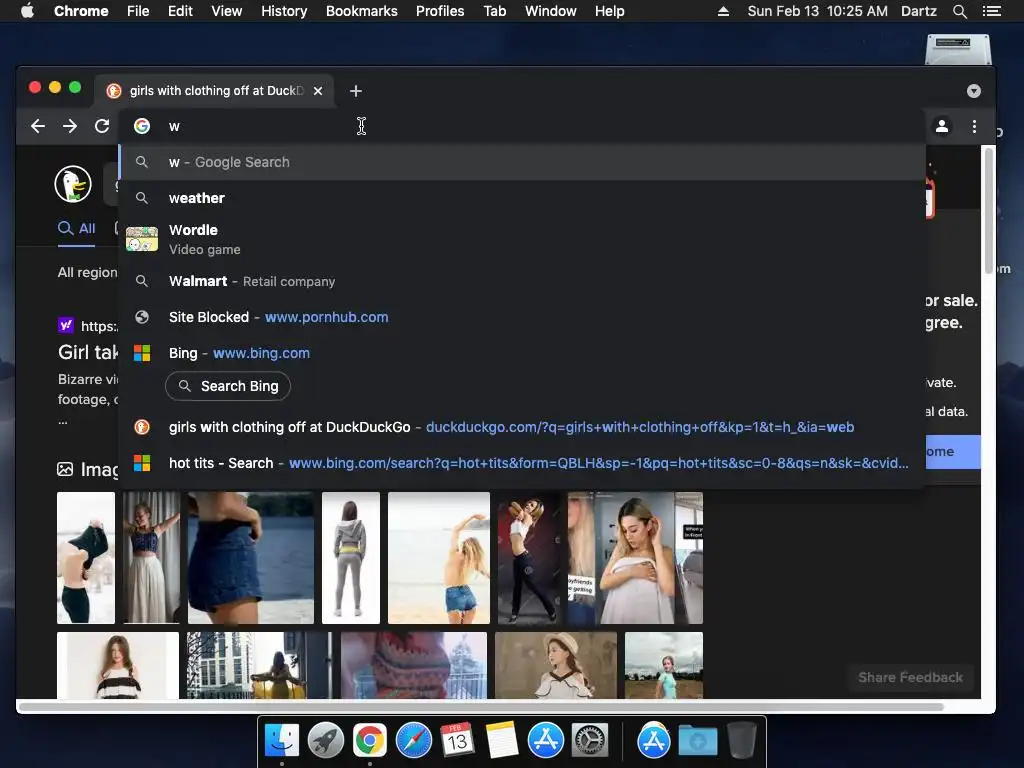The height and width of the screenshot is (768, 1024).
Task: Click the horizontal scrollbar at the window bottom
Action: pos(481,707)
